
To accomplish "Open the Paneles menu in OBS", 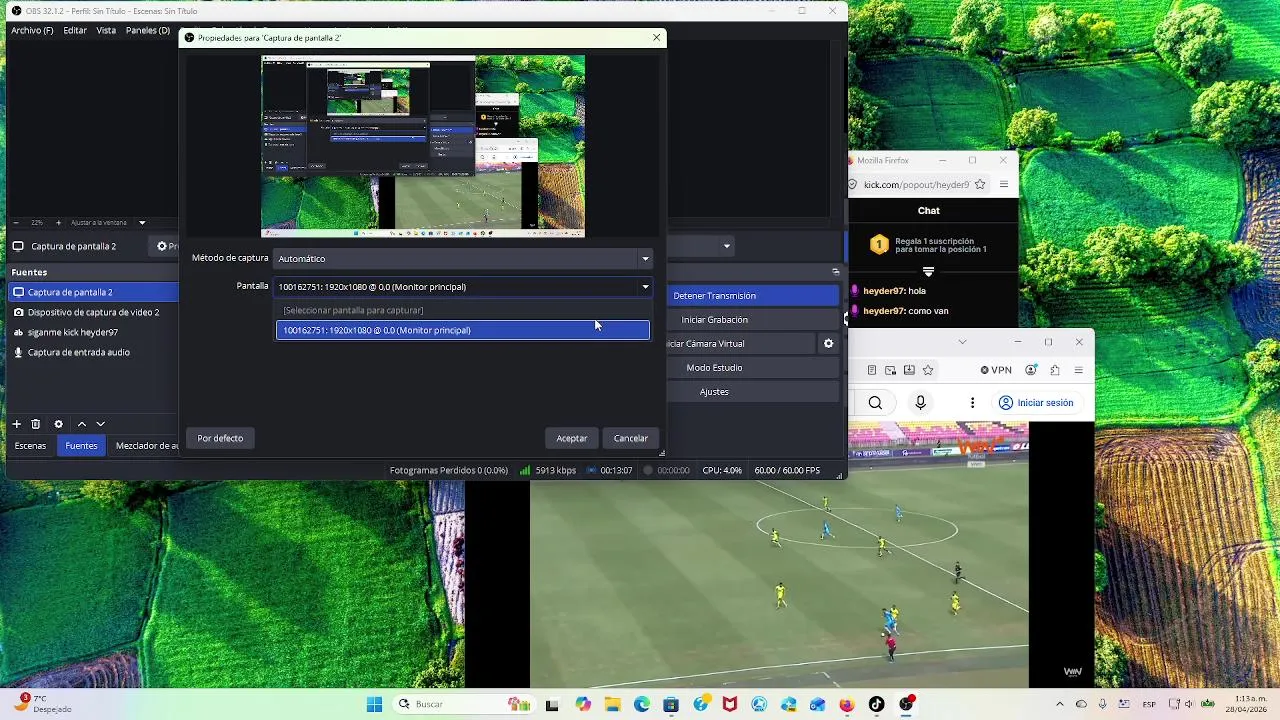I will tap(148, 30).
